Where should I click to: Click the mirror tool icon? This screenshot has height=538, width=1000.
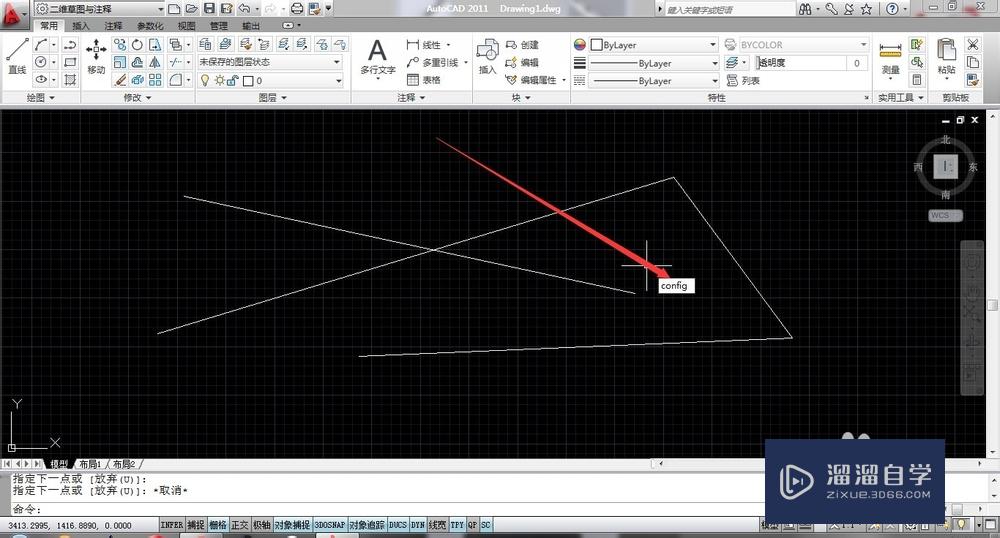pos(155,62)
